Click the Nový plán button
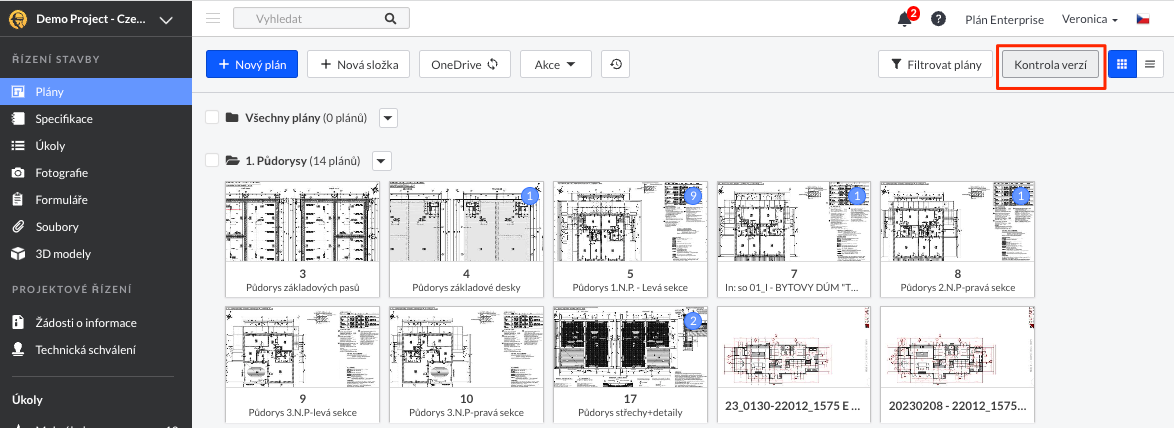Screen dimensions: 1174x428 coord(252,65)
